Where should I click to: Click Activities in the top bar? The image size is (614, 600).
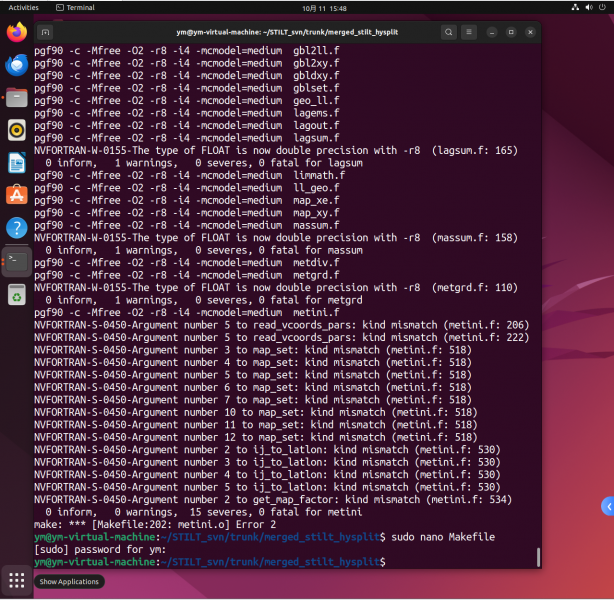coord(23,7)
